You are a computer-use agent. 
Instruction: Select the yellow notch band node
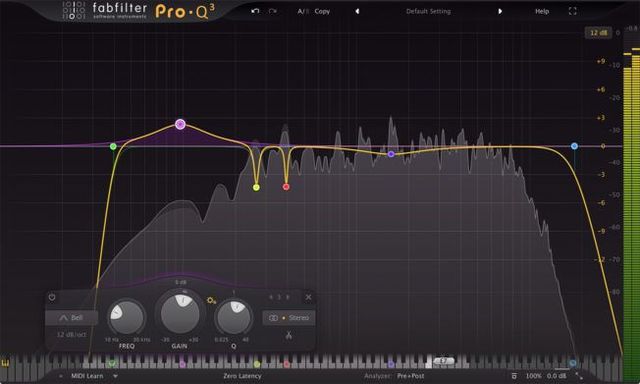[256, 187]
